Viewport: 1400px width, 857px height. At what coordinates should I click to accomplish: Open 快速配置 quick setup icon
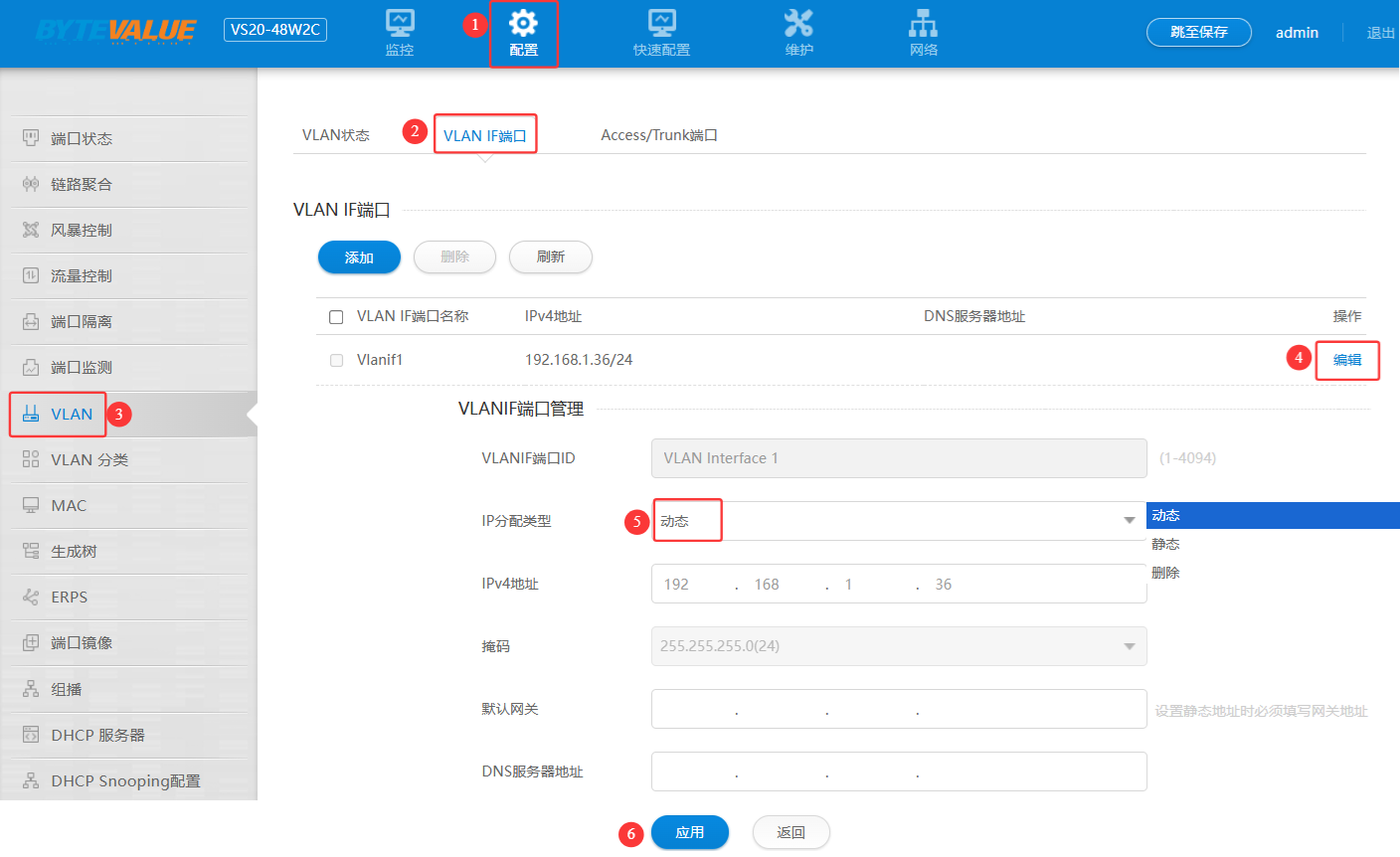[x=661, y=24]
